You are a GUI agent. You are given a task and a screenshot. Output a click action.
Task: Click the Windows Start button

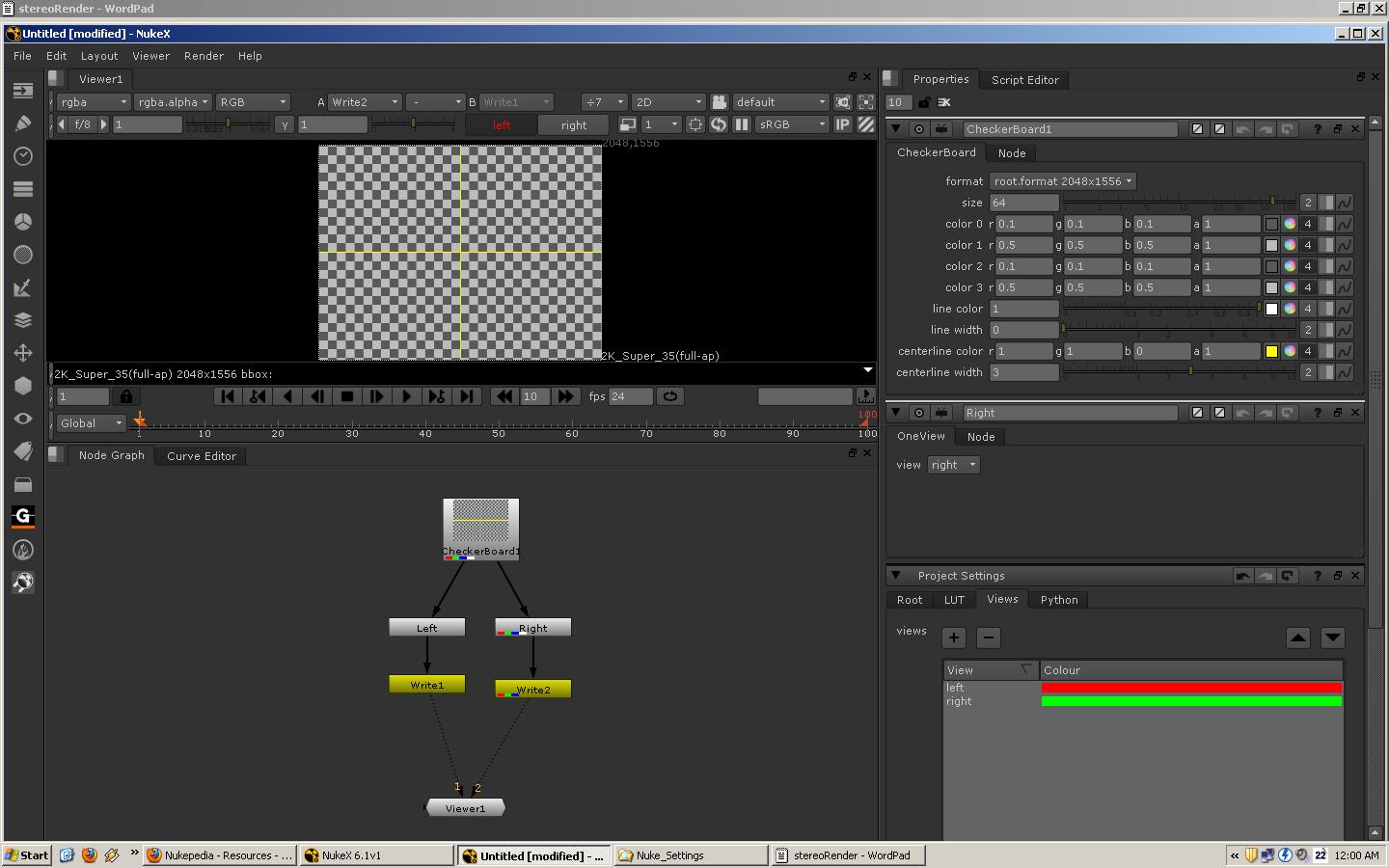27,855
